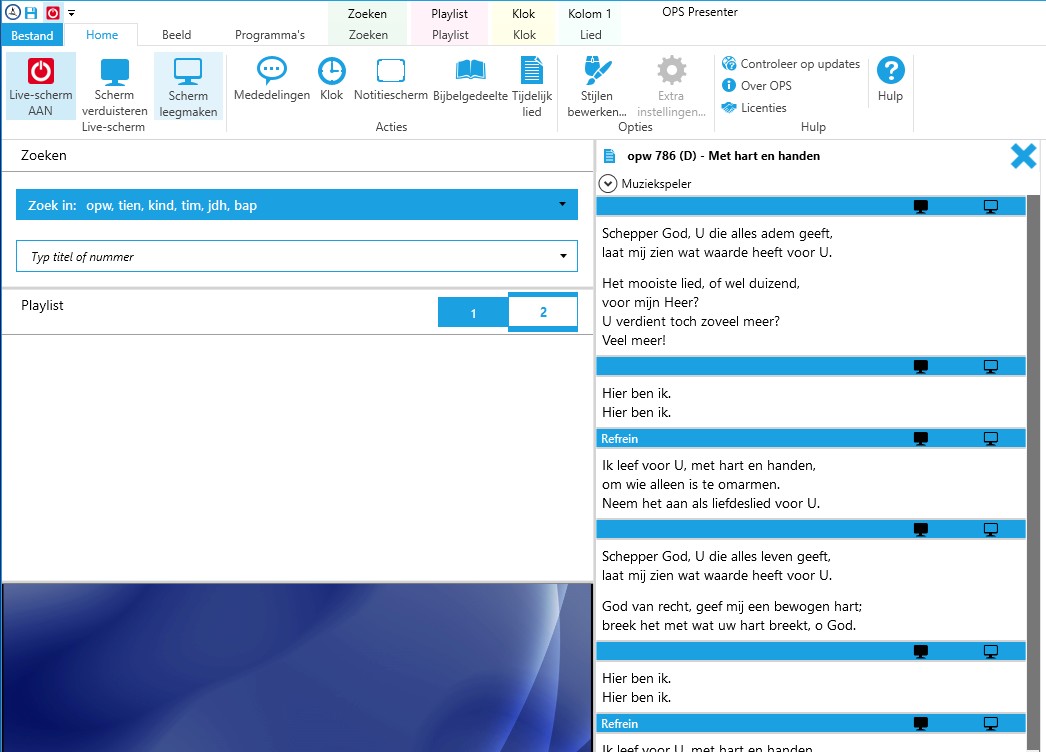Select the Playlist contextual ribbon tab
1046x752 pixels.
click(x=450, y=35)
